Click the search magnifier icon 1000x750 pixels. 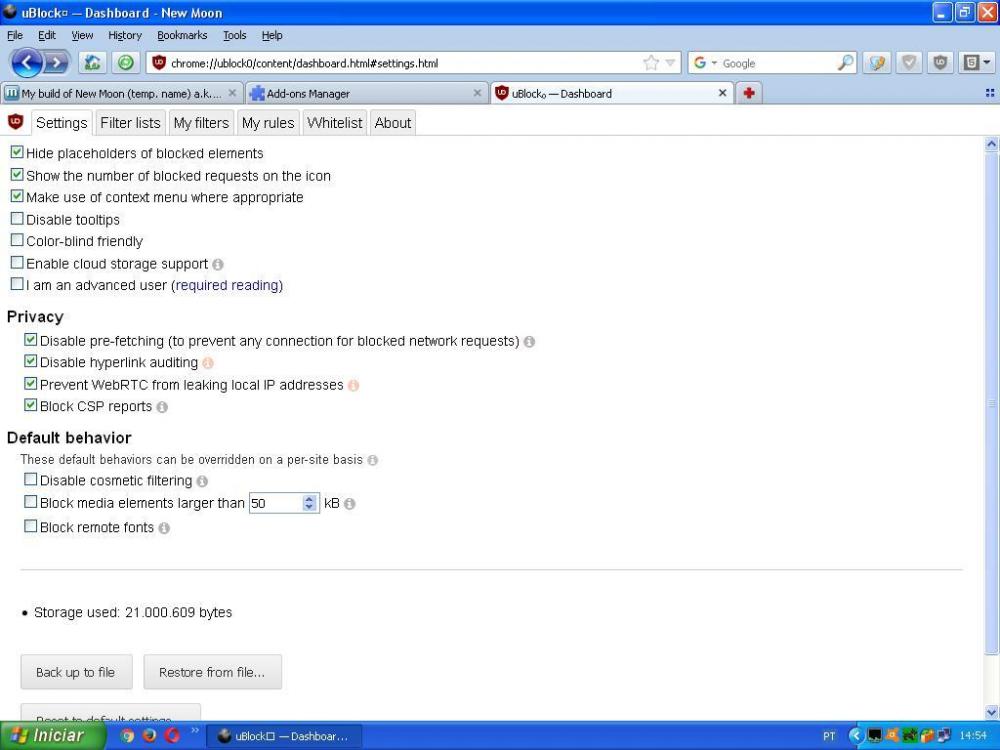click(x=846, y=63)
